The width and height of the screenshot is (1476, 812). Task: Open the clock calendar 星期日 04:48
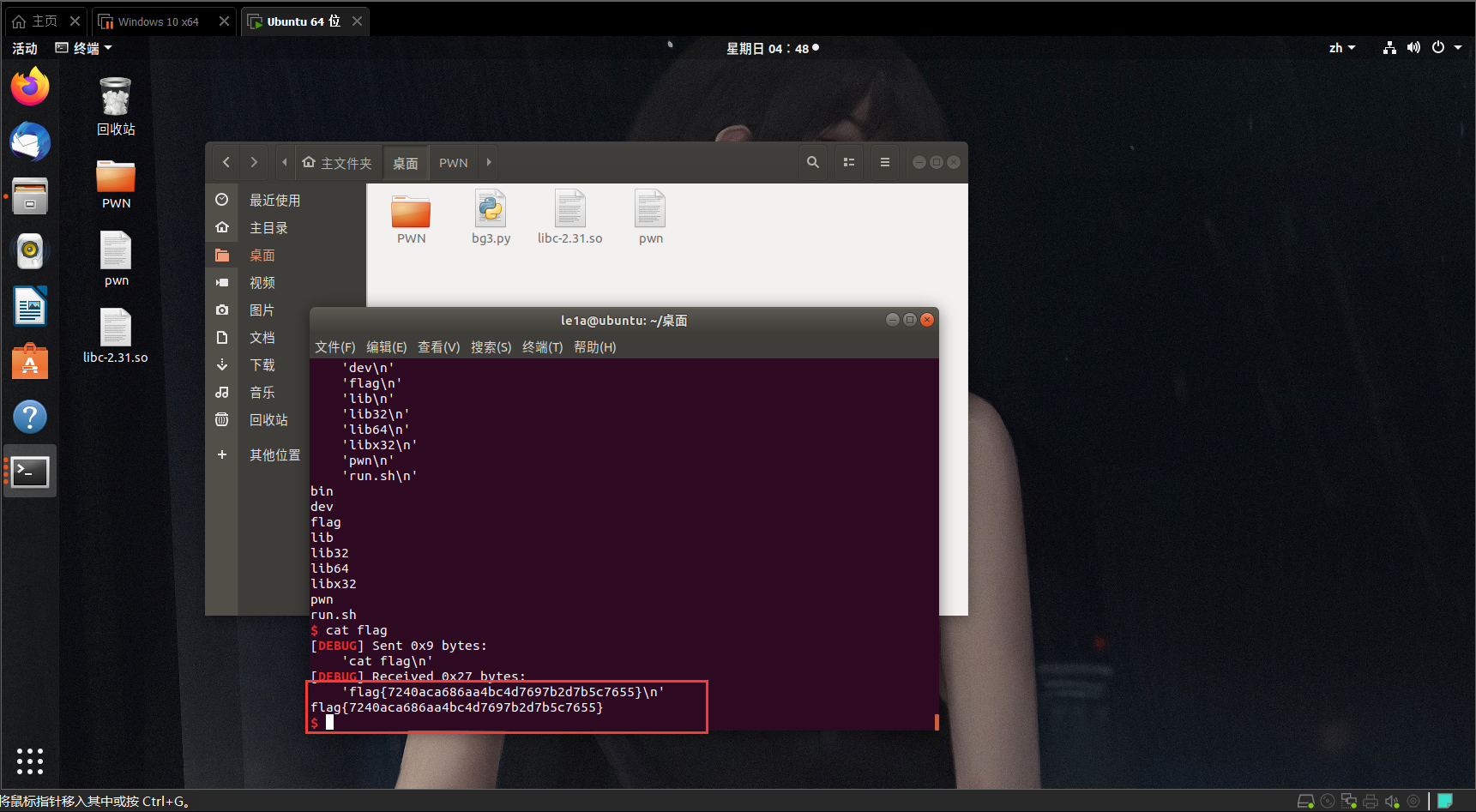[x=772, y=48]
